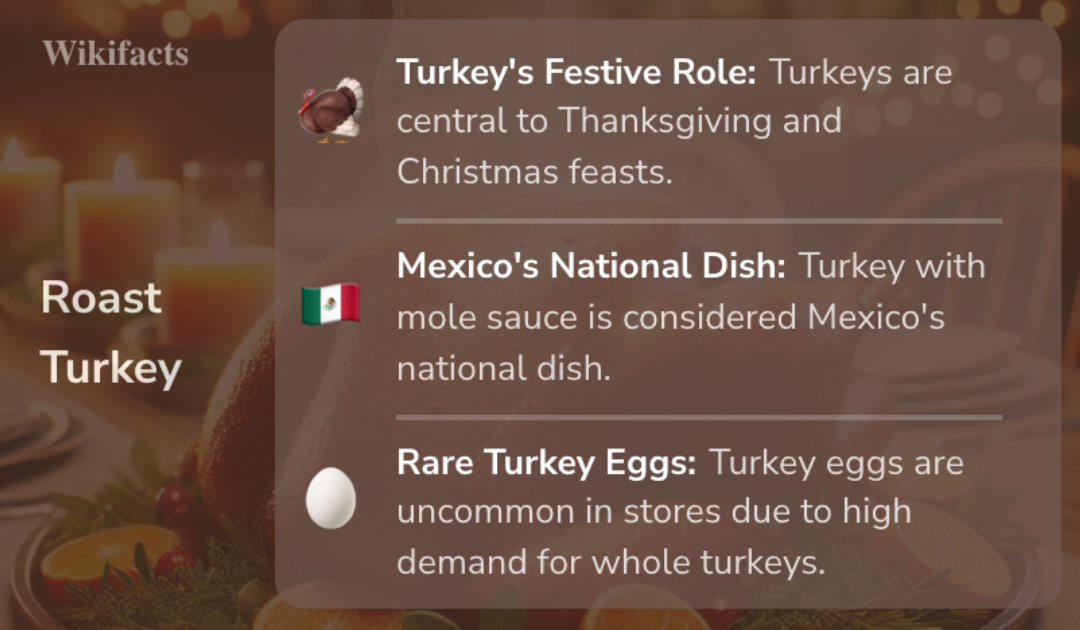Click the "national dish." text line
Image resolution: width=1080 pixels, height=630 pixels.
503,367
